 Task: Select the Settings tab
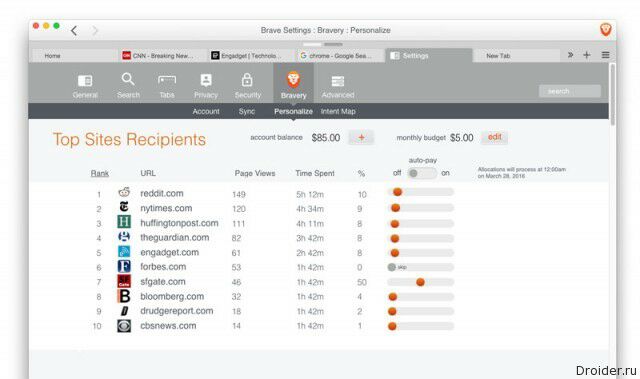pyautogui.click(x=428, y=55)
